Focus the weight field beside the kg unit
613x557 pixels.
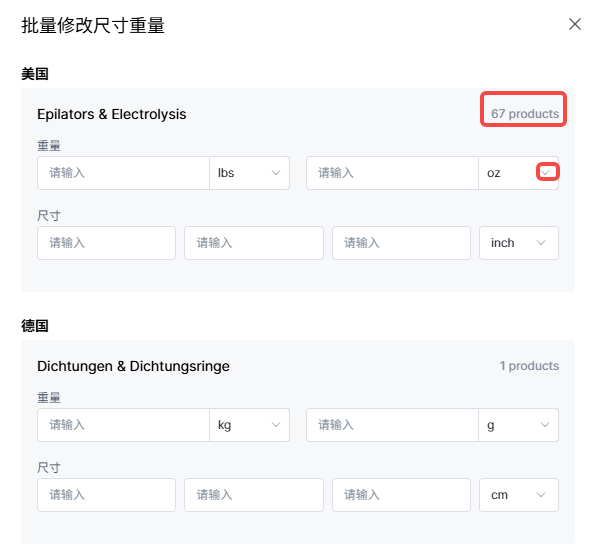[x=123, y=425]
